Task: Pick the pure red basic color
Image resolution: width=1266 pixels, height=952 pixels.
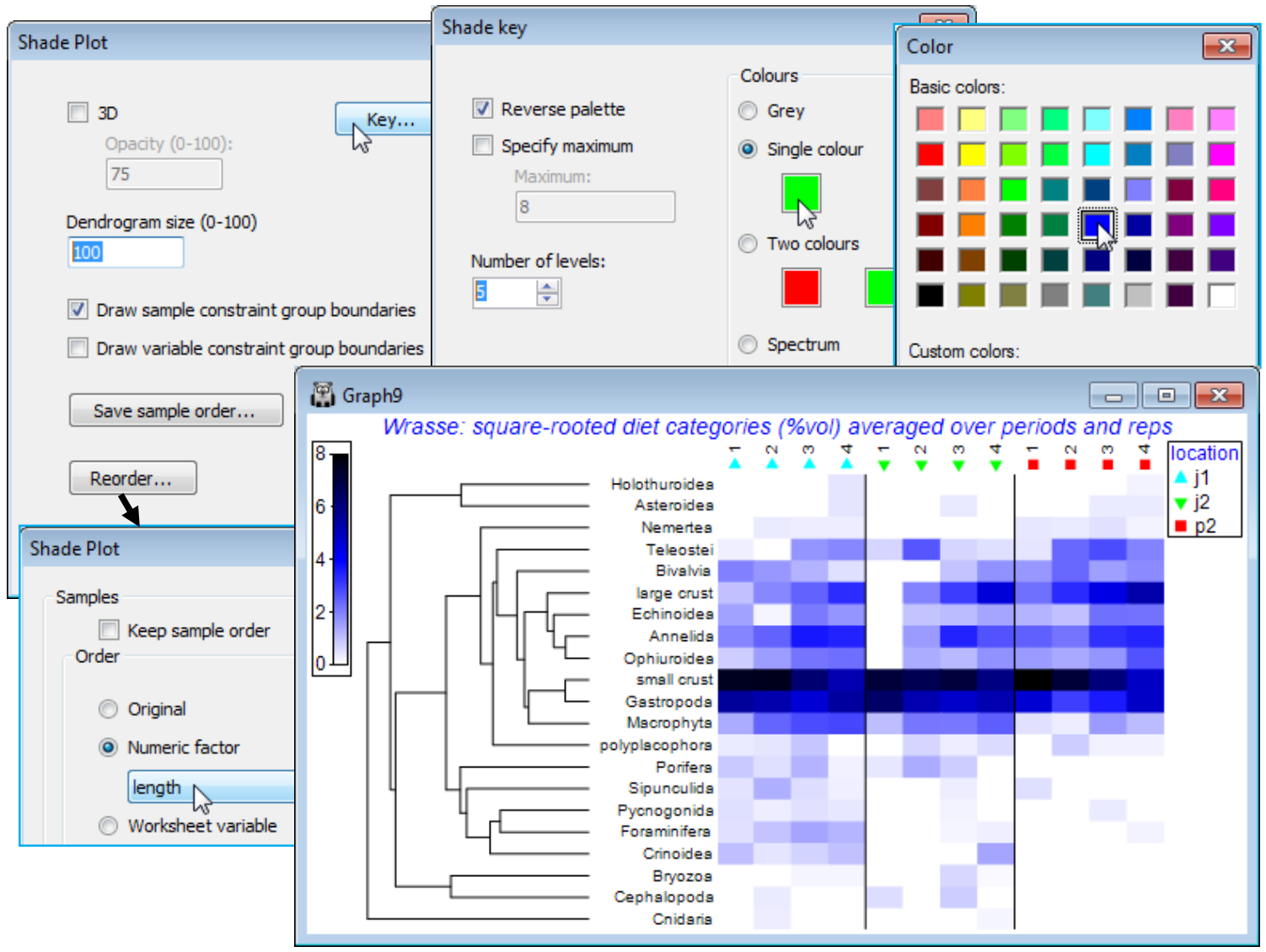Action: pos(930,154)
